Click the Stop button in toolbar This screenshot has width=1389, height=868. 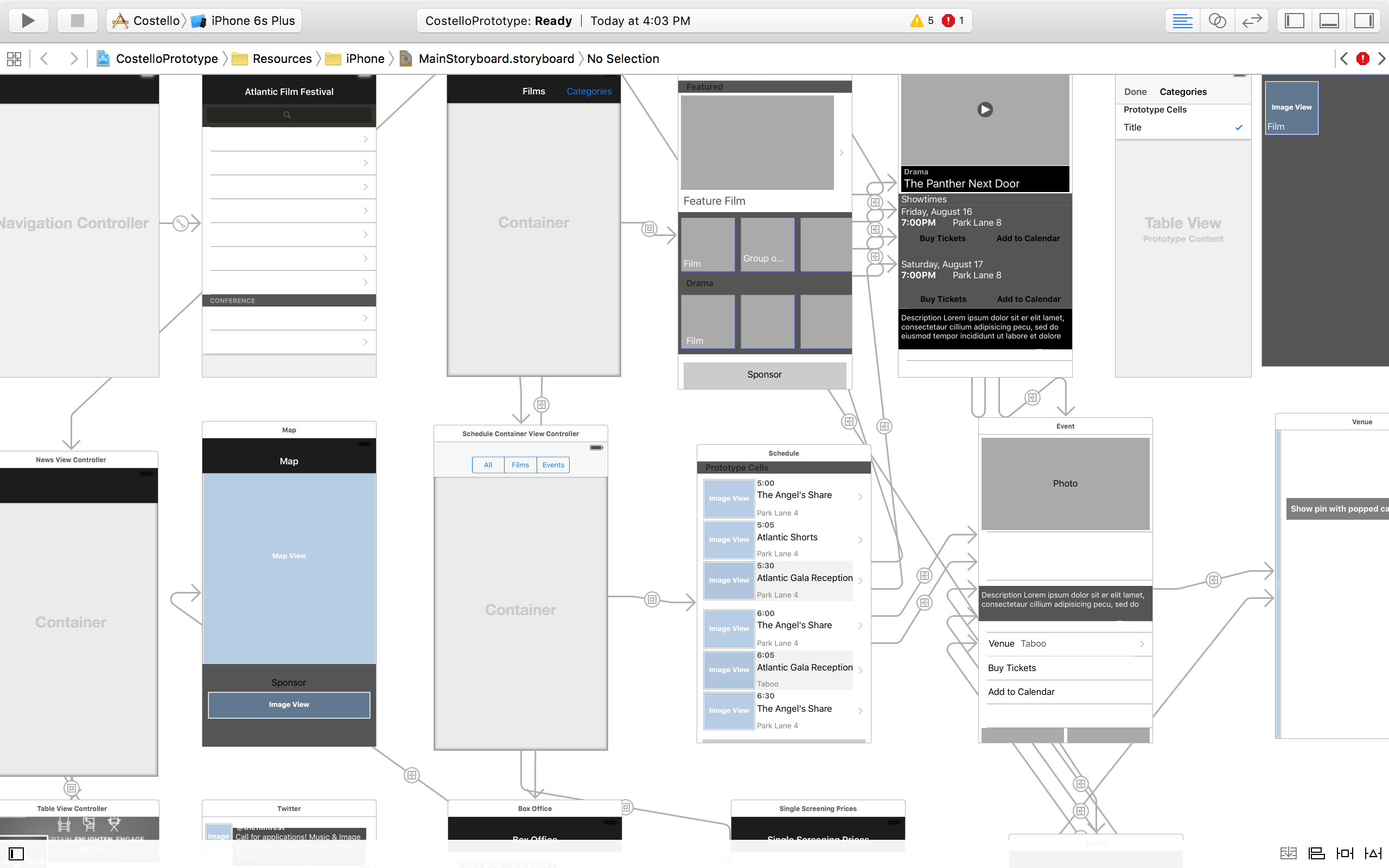click(x=77, y=21)
